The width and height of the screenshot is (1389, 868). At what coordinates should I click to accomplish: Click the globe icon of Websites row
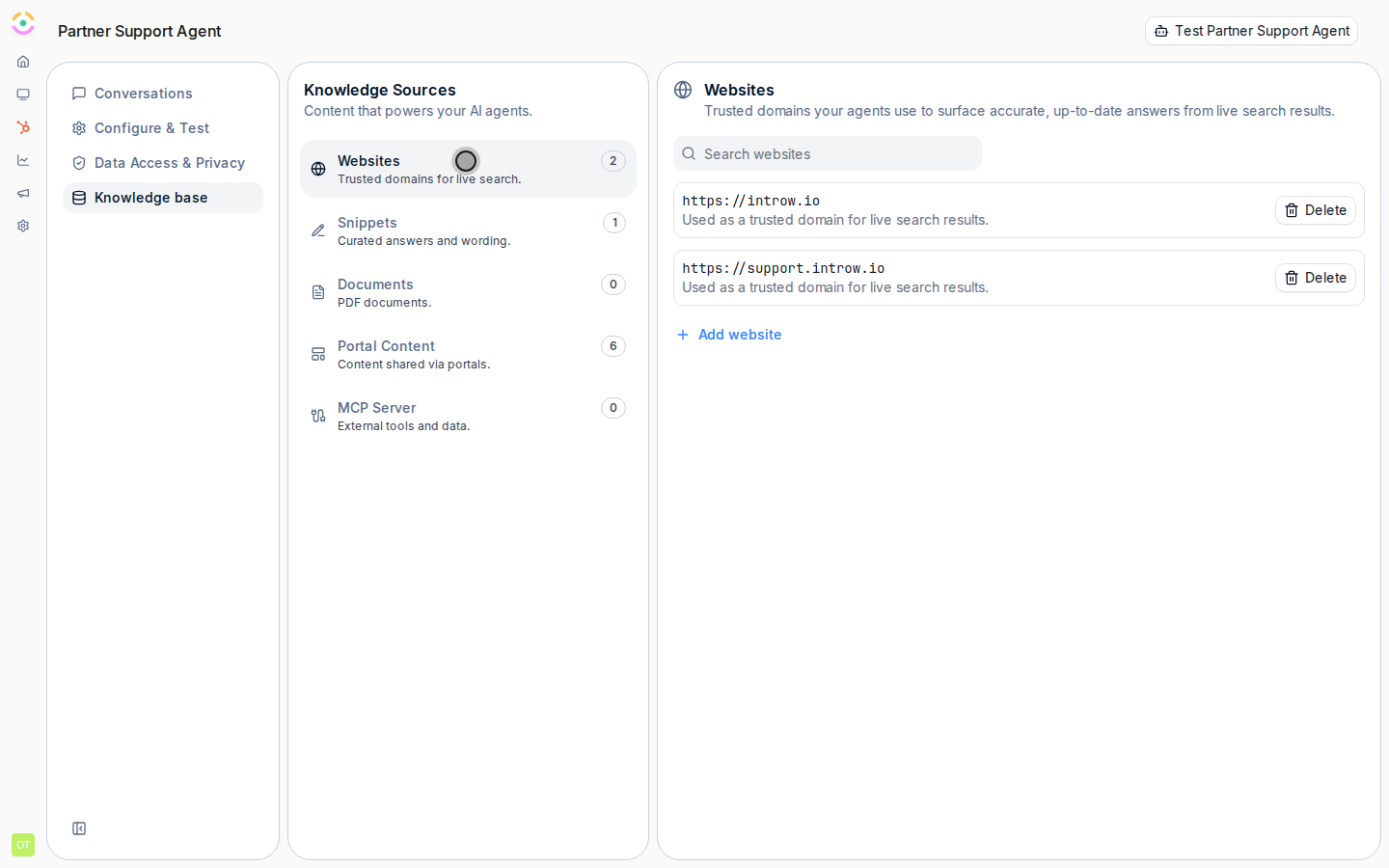point(318,169)
